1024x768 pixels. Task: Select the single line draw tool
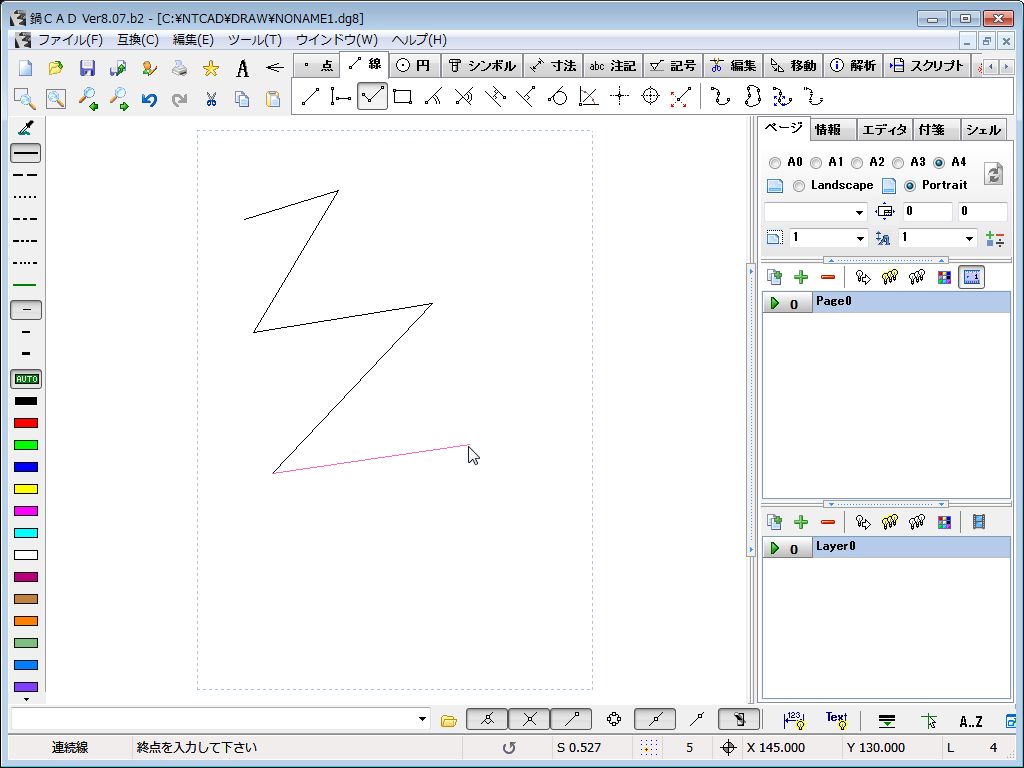tap(310, 97)
